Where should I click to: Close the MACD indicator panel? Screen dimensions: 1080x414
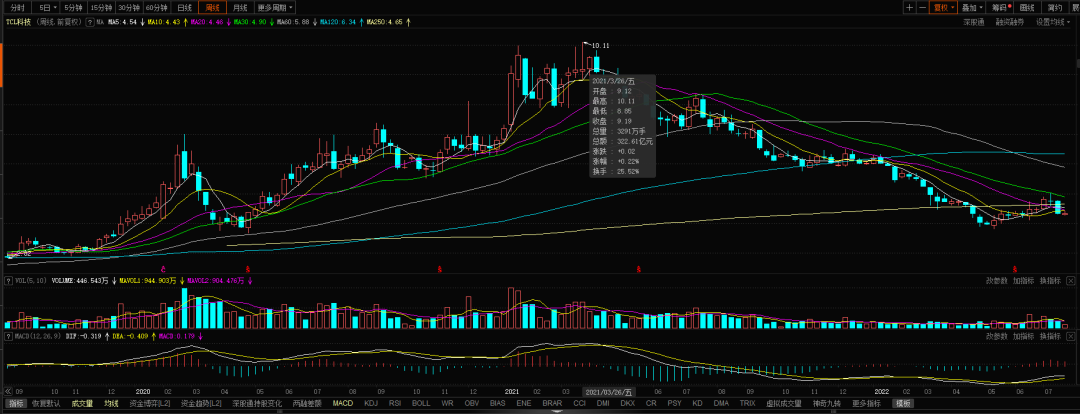[1071, 336]
